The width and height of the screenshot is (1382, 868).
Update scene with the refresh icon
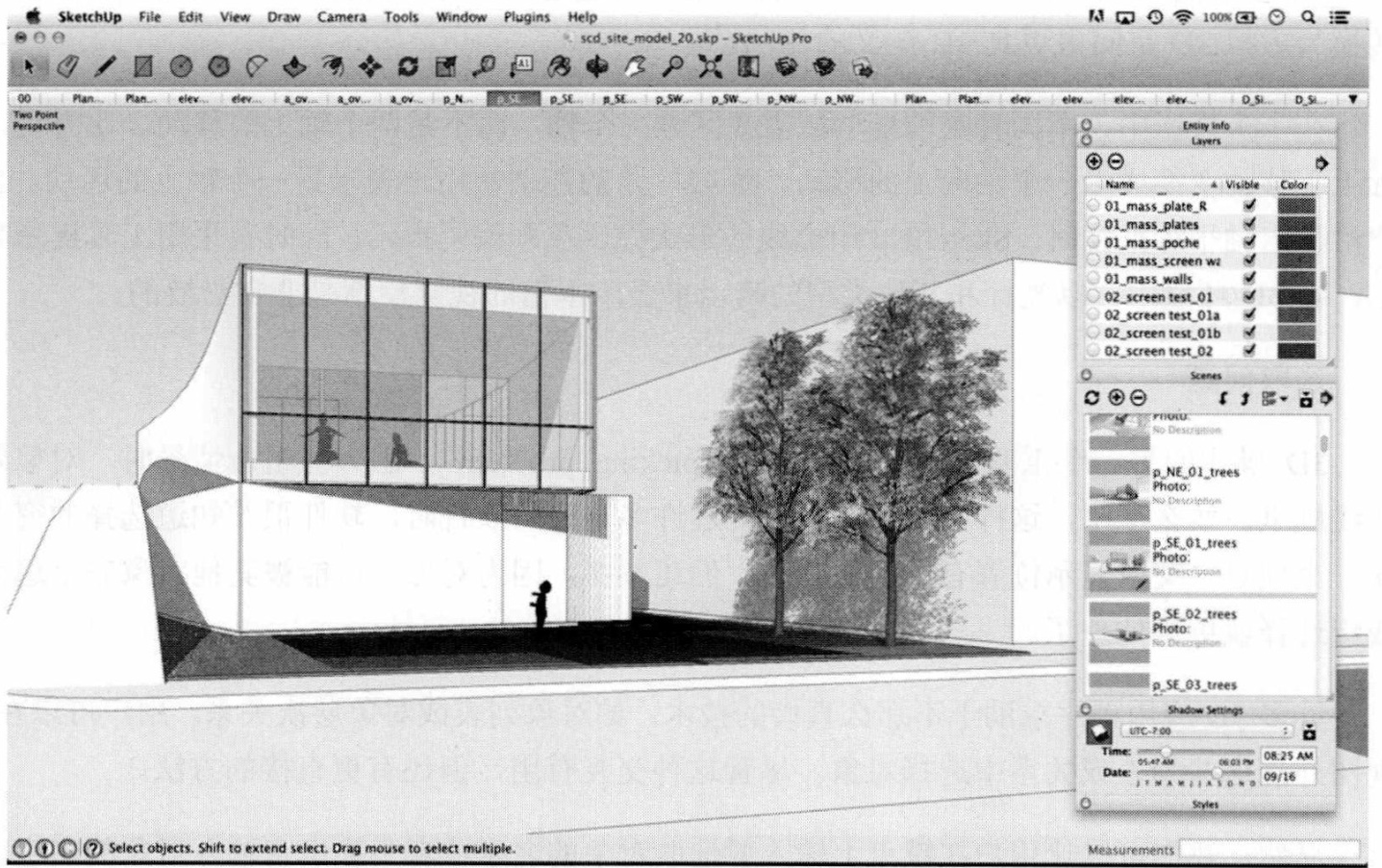click(x=1092, y=397)
